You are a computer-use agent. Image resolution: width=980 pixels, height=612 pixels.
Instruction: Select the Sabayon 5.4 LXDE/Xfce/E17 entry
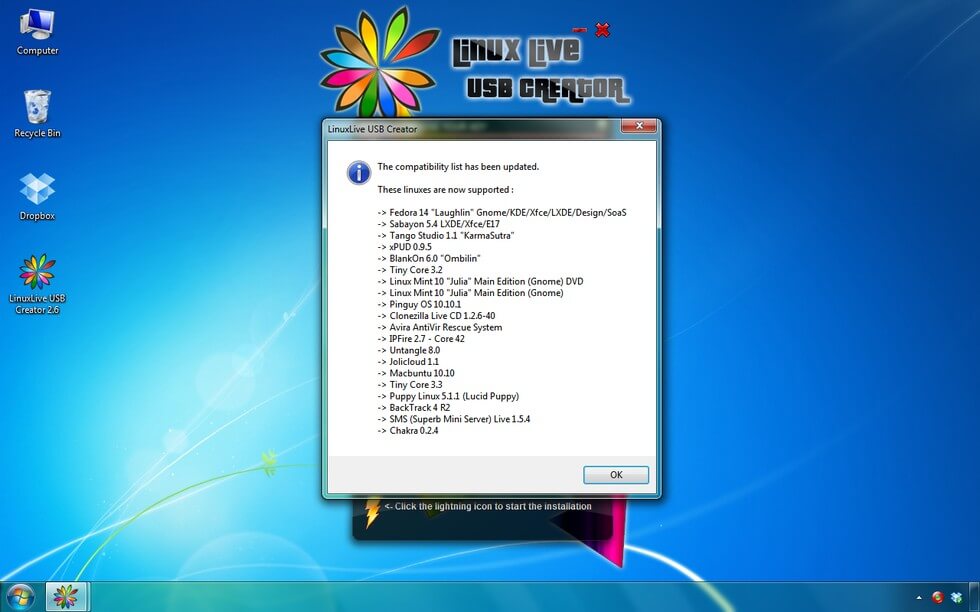[439, 224]
